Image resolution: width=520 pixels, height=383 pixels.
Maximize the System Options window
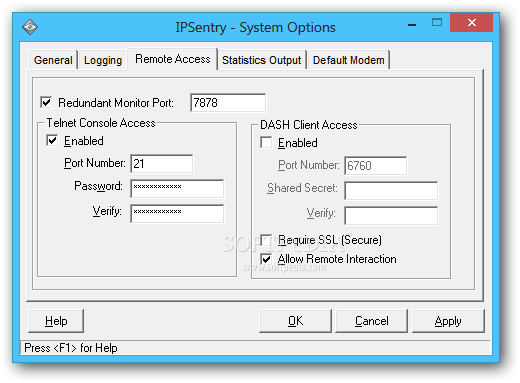[x=437, y=23]
